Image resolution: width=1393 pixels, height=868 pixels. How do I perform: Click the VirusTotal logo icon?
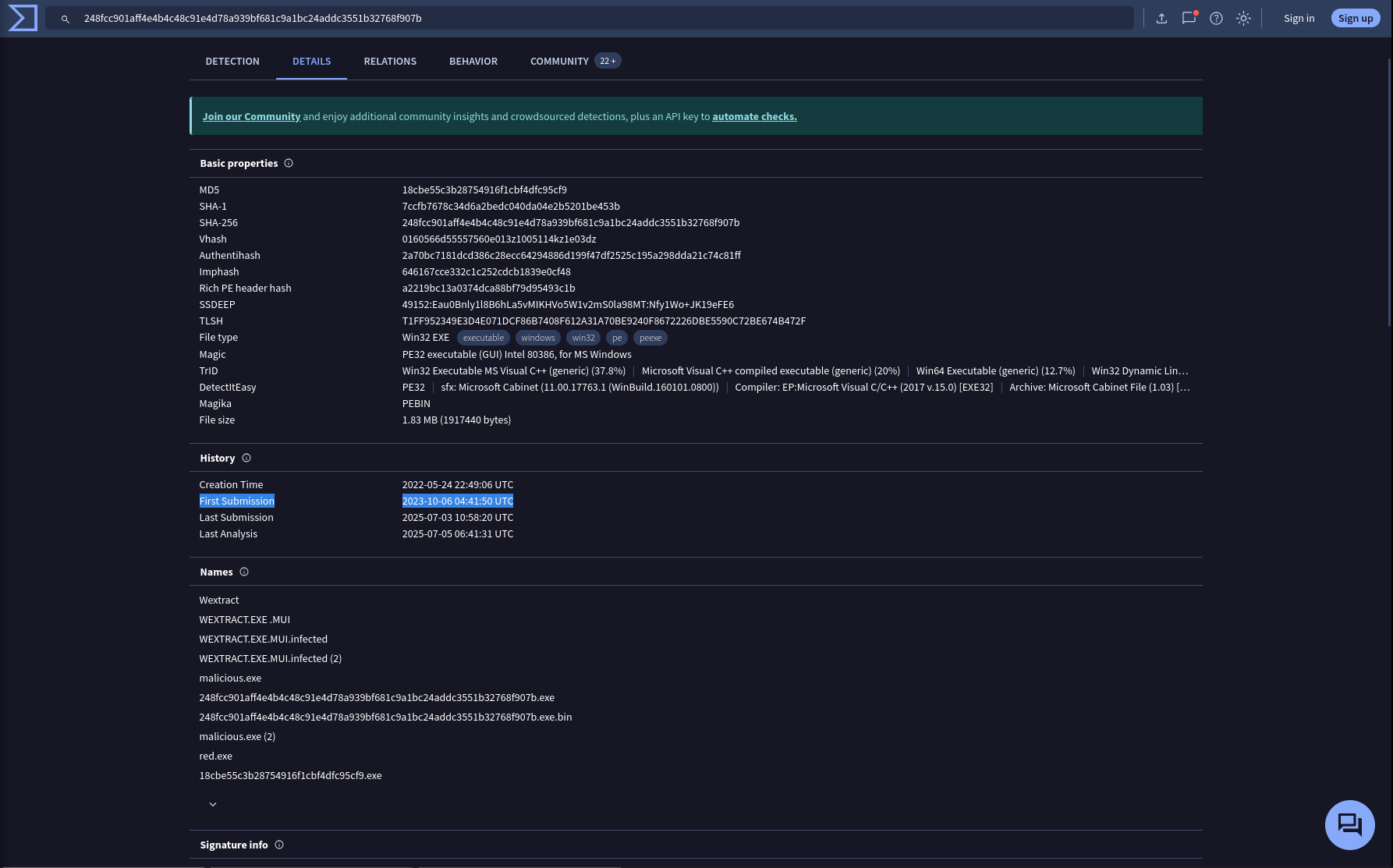(x=23, y=18)
